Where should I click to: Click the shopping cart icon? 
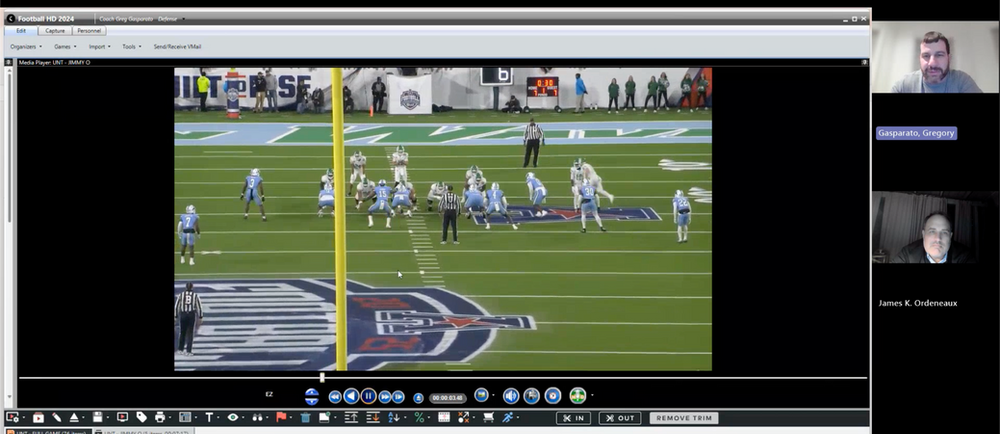click(489, 417)
